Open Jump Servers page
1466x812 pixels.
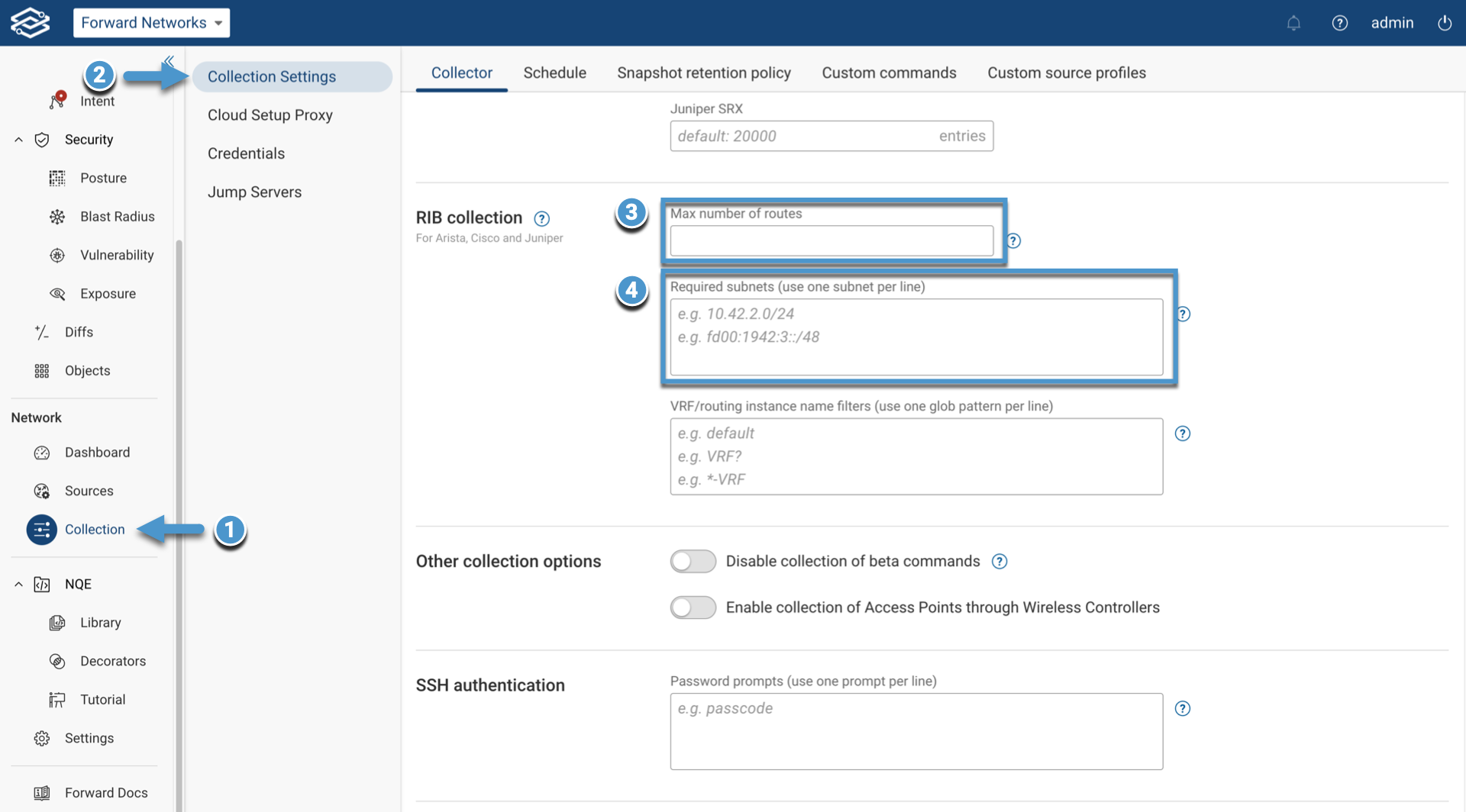254,192
